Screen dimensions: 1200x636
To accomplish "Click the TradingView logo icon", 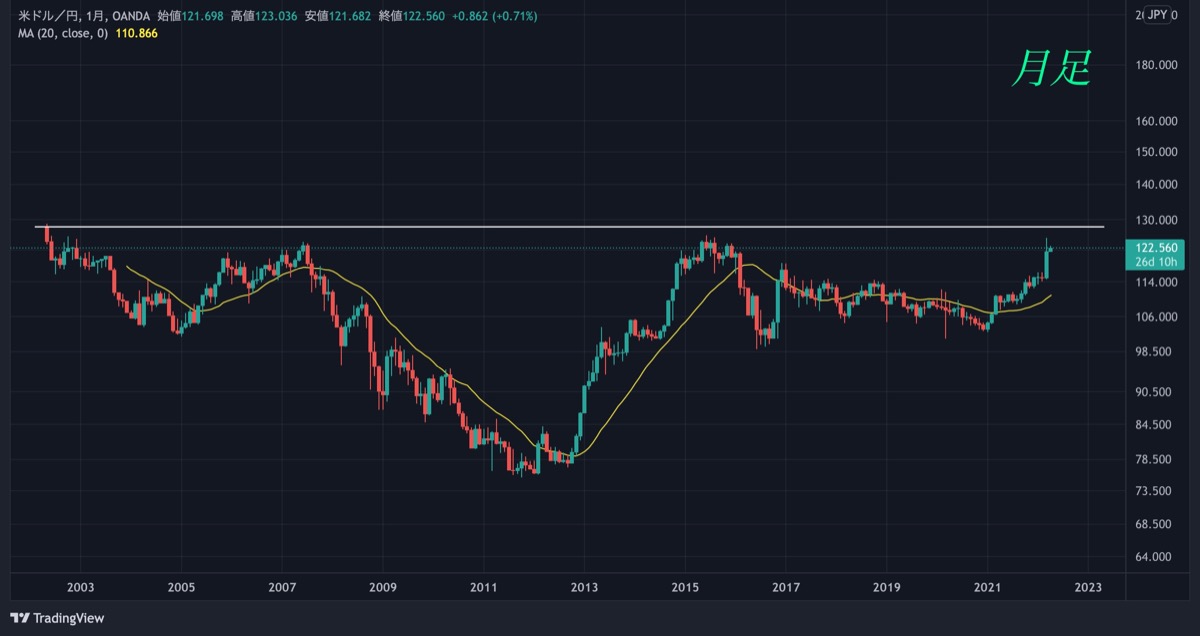I will click(20, 618).
